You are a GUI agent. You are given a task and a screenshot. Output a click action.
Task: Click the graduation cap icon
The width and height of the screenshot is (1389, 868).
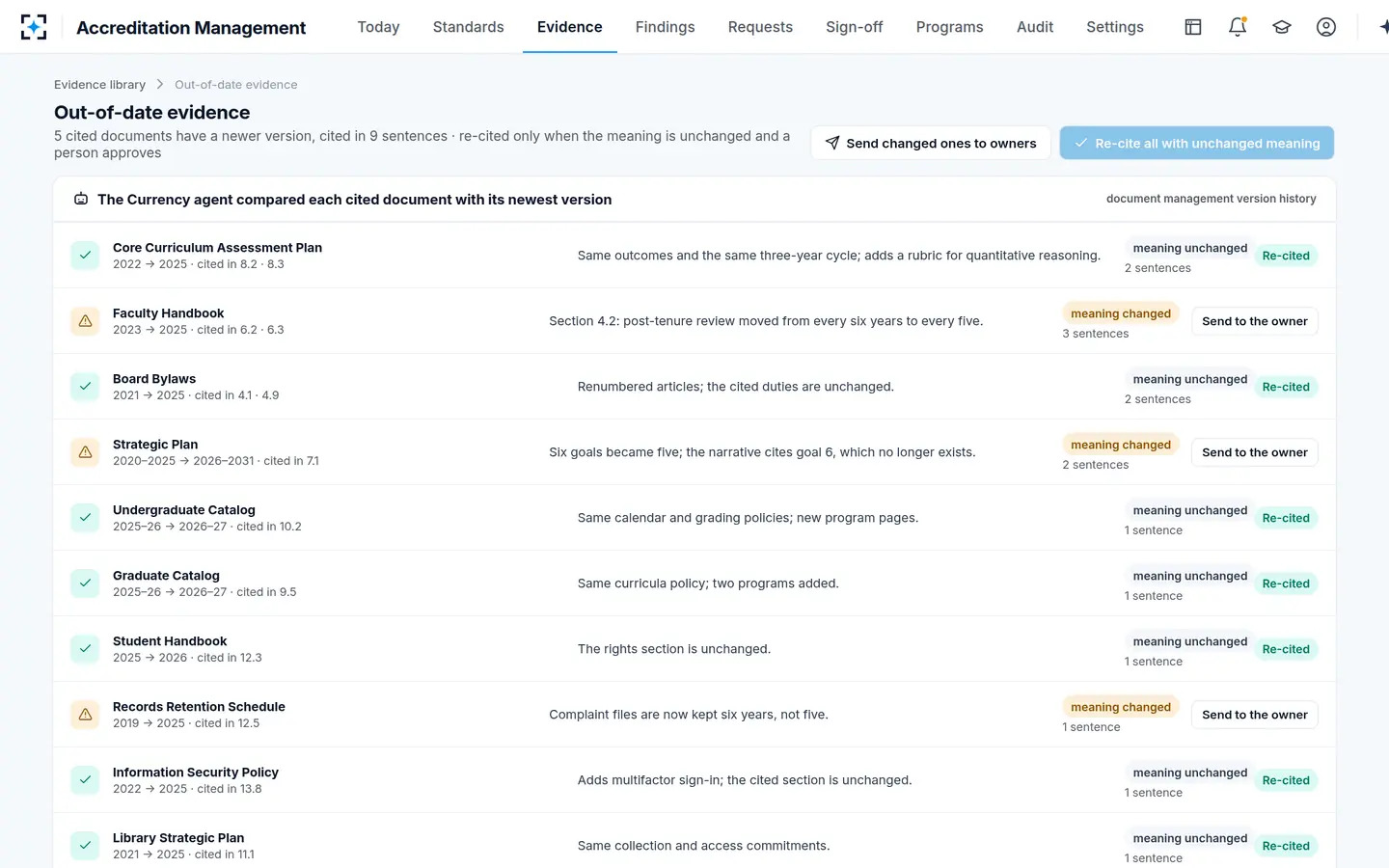coord(1282,27)
